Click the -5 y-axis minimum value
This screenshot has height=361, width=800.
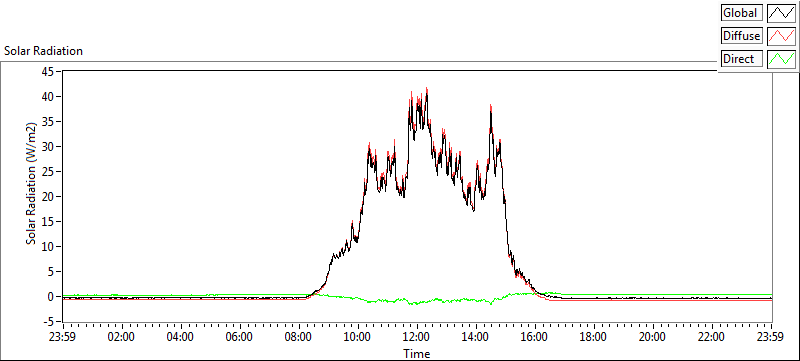(47, 321)
